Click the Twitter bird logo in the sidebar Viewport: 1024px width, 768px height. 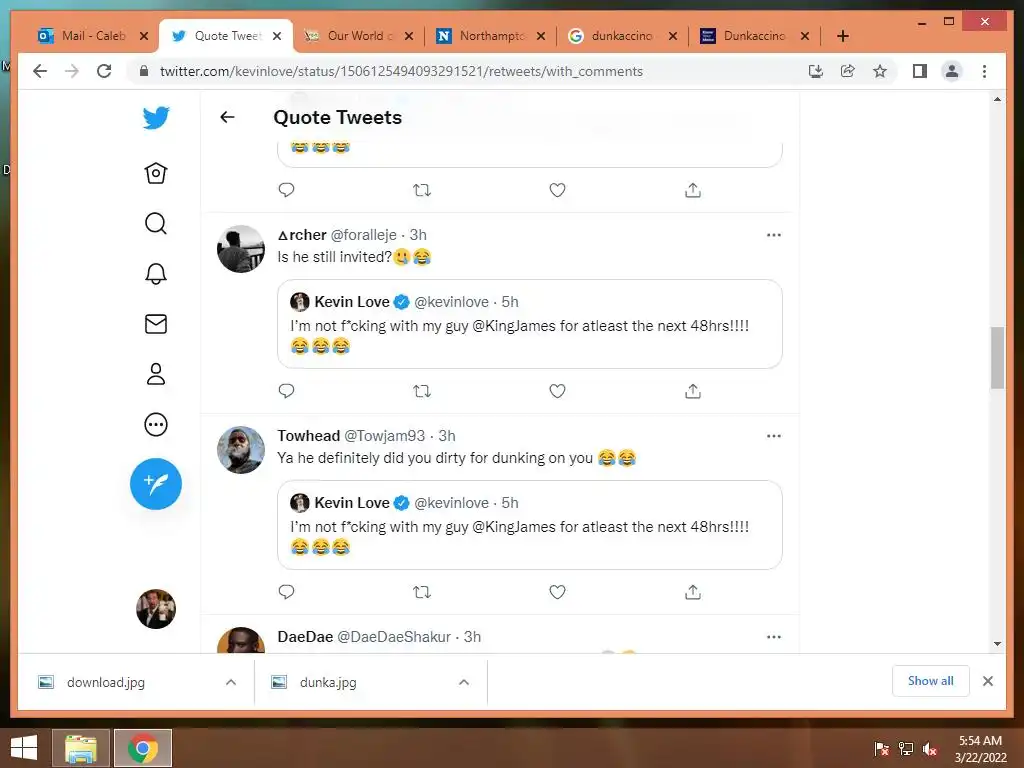[156, 118]
